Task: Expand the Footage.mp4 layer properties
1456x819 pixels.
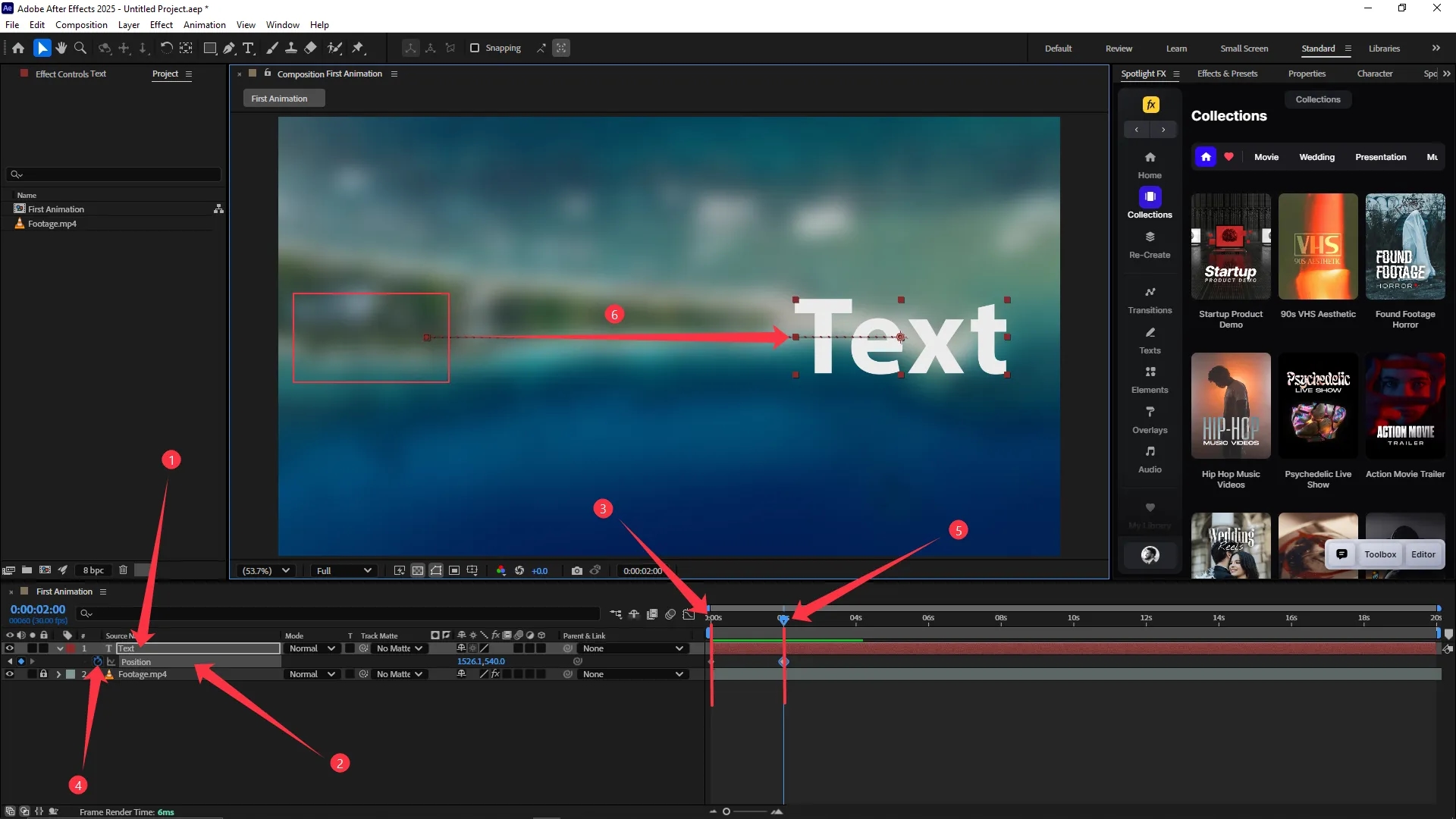Action: (58, 674)
